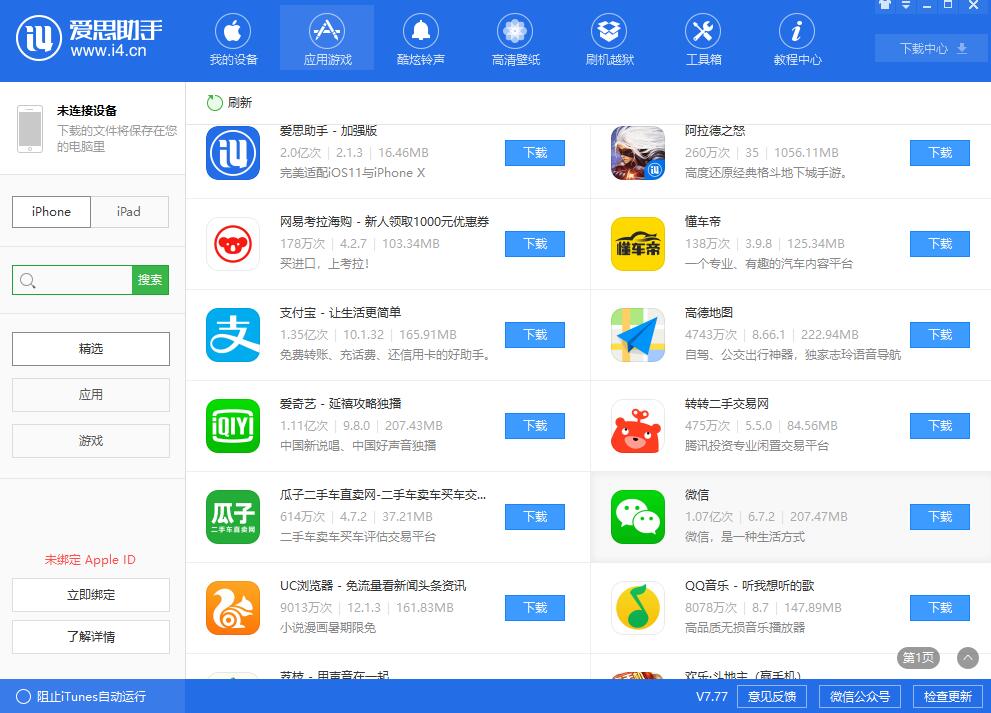Viewport: 991px width, 713px height.
Task: Open the 阿拉德之怒 game icon
Action: pos(638,153)
